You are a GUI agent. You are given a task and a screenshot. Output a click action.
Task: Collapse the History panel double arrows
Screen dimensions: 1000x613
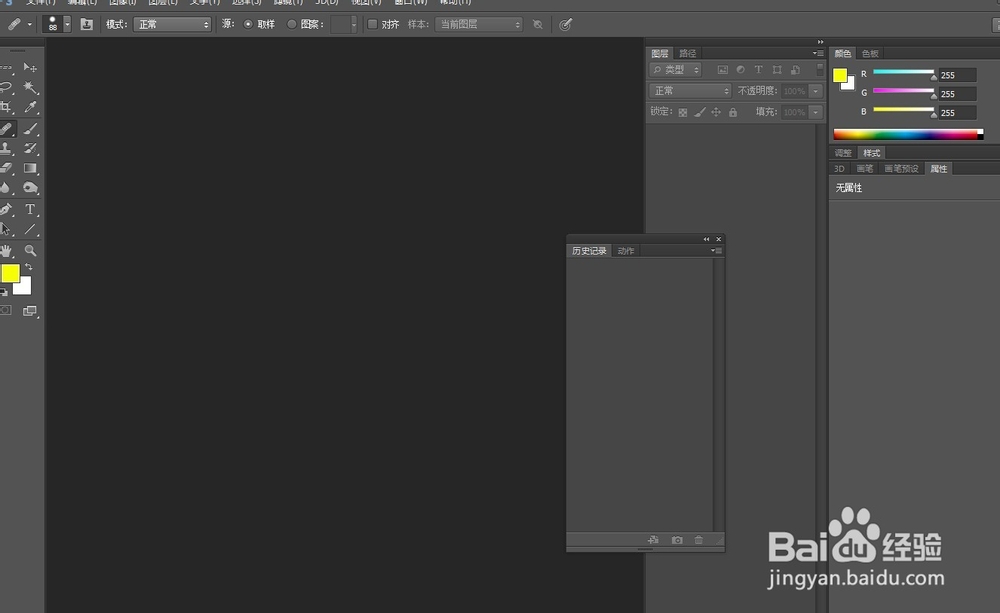point(706,239)
